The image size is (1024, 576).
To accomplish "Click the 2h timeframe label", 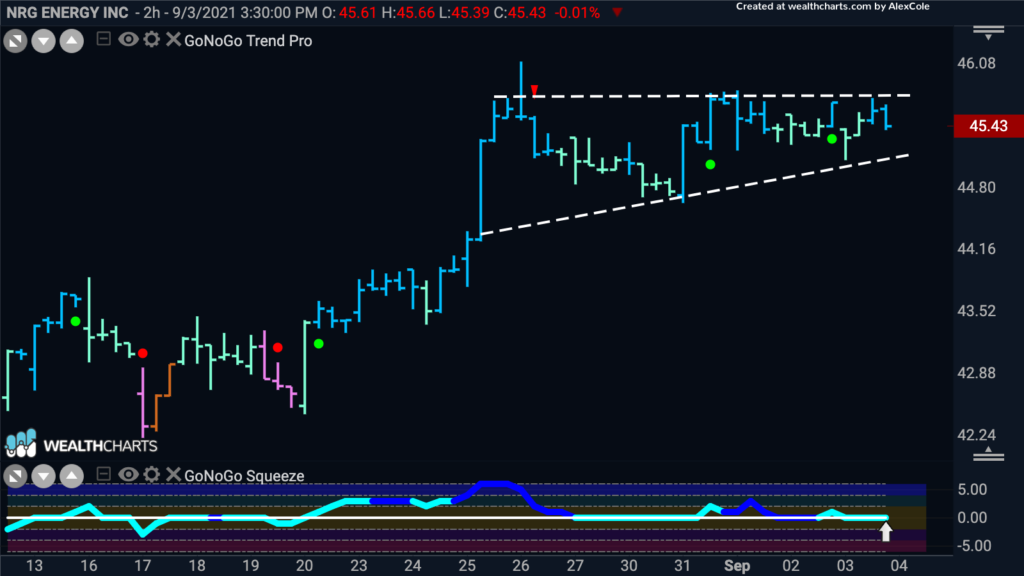I will click(x=152, y=12).
